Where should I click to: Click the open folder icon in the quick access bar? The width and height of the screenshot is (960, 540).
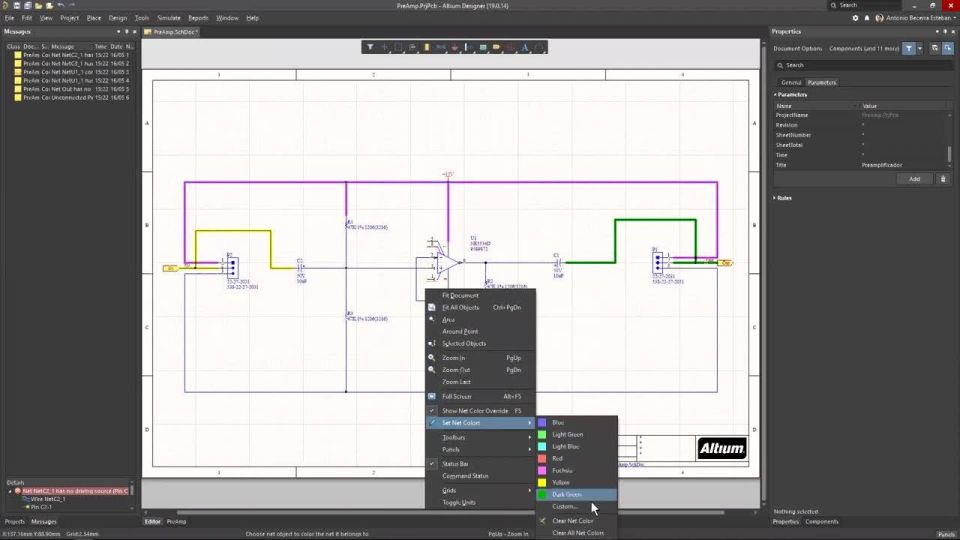(38, 6)
